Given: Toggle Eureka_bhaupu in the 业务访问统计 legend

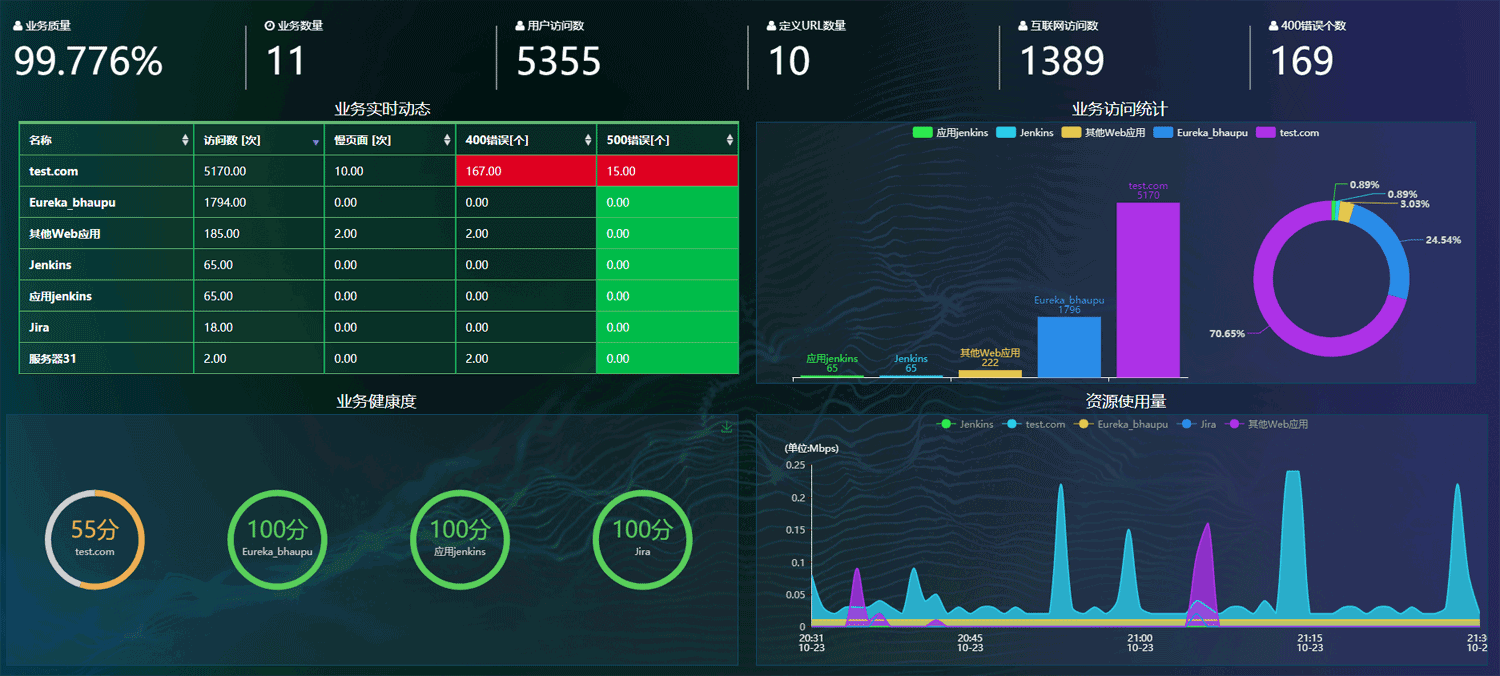Looking at the screenshot, I should pos(1200,133).
